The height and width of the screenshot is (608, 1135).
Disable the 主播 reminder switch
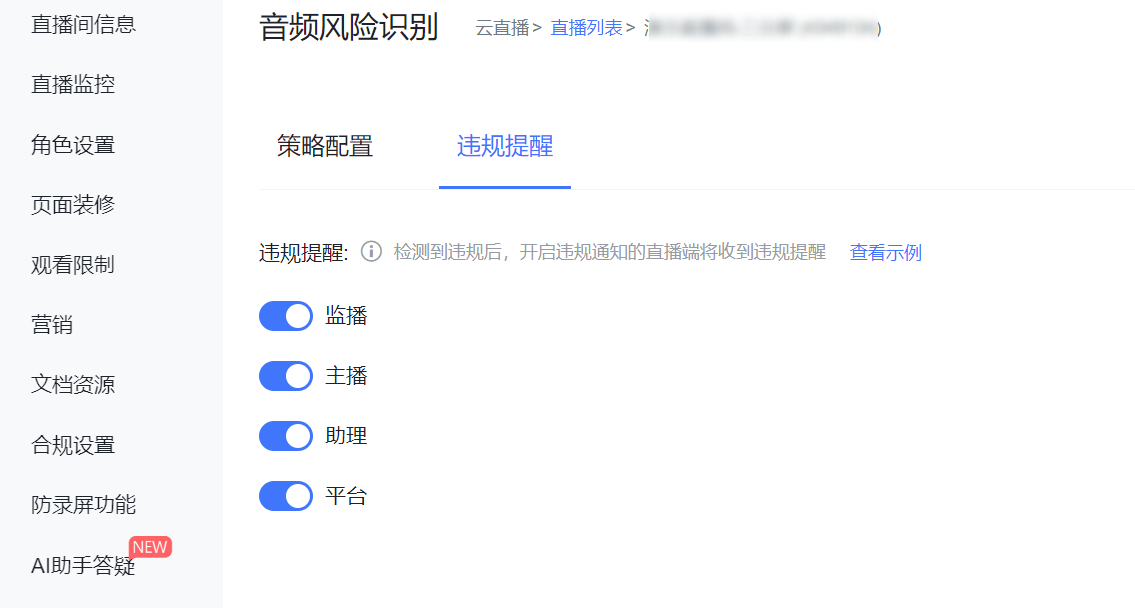[x=286, y=376]
